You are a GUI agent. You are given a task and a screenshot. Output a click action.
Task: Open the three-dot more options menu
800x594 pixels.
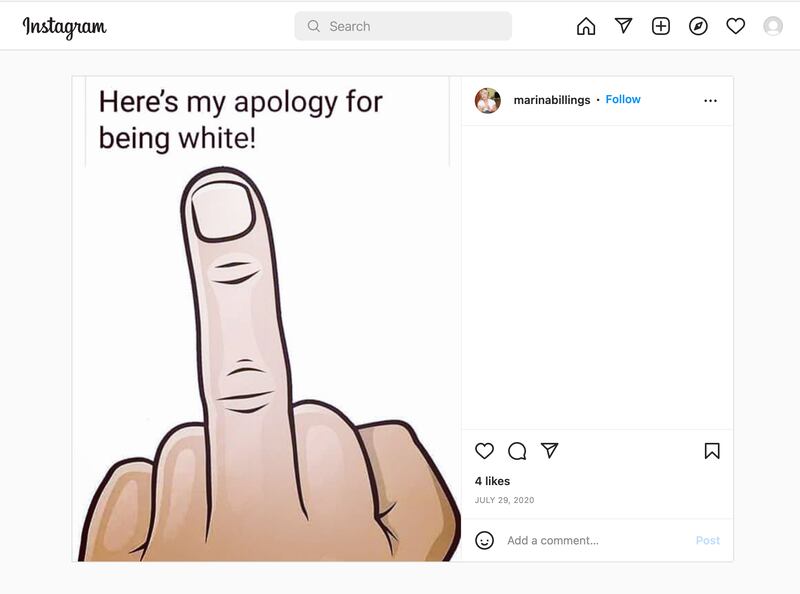[710, 100]
